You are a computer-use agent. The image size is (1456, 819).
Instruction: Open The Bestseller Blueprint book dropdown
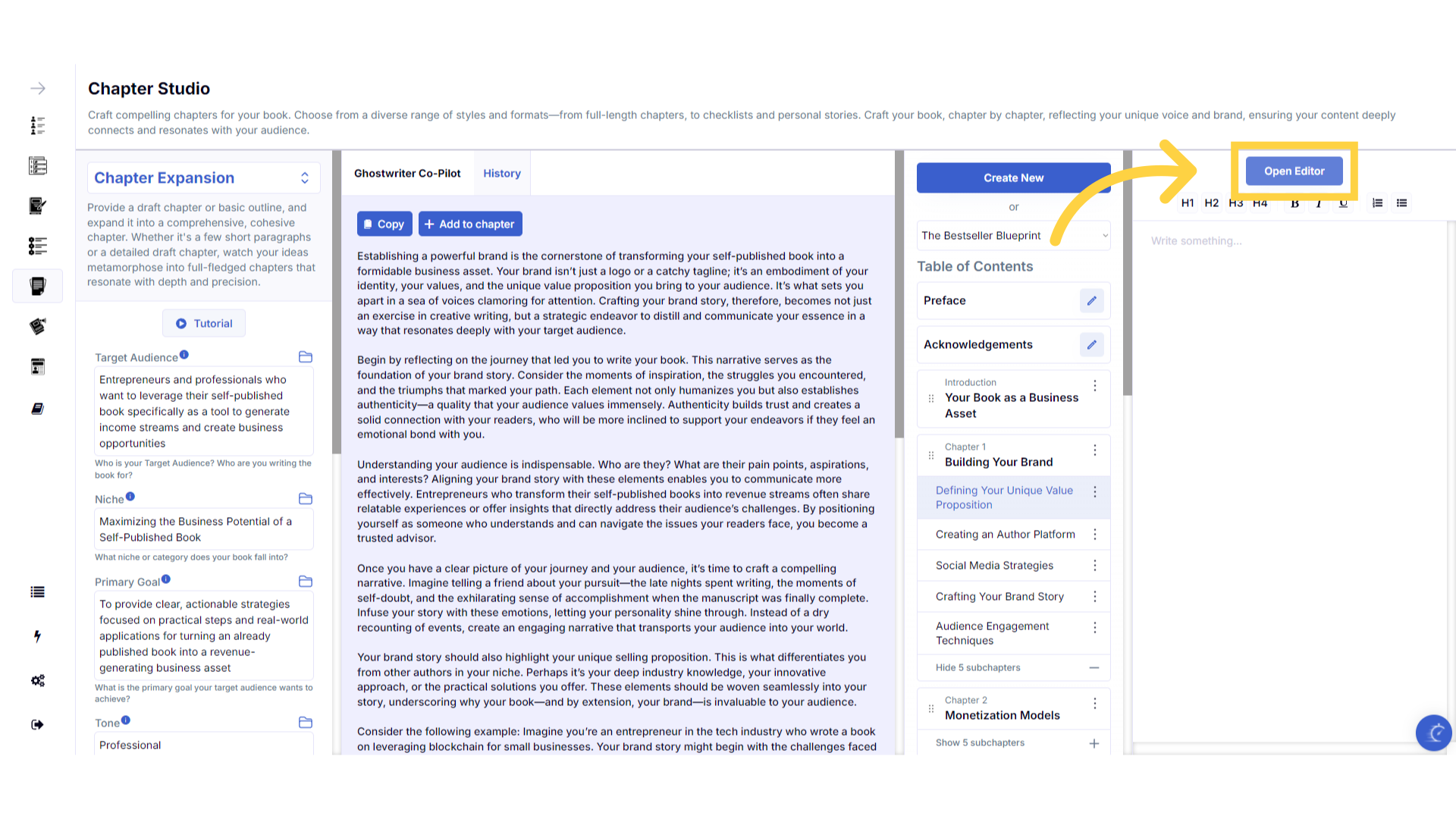click(1013, 235)
